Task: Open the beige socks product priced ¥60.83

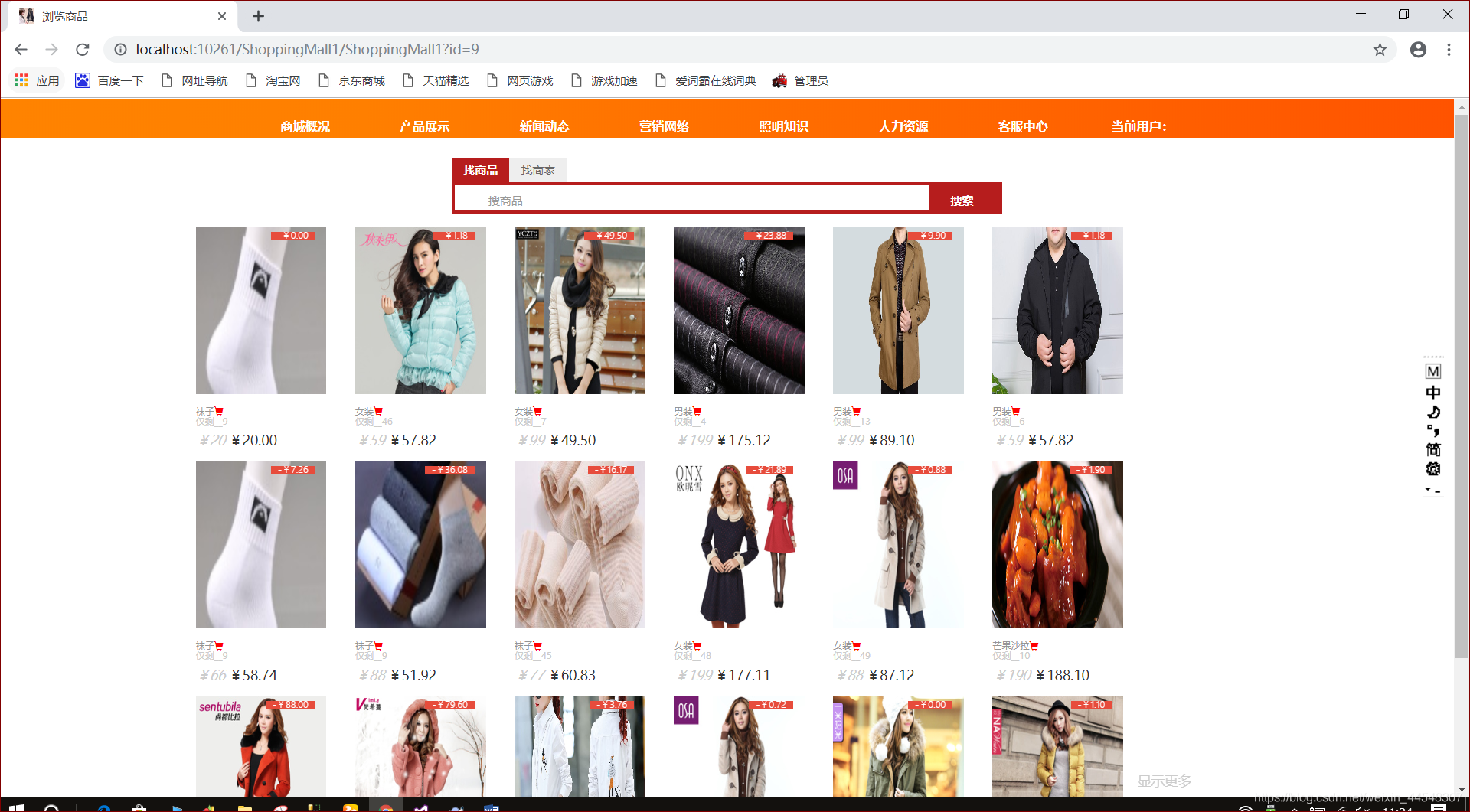Action: (580, 545)
